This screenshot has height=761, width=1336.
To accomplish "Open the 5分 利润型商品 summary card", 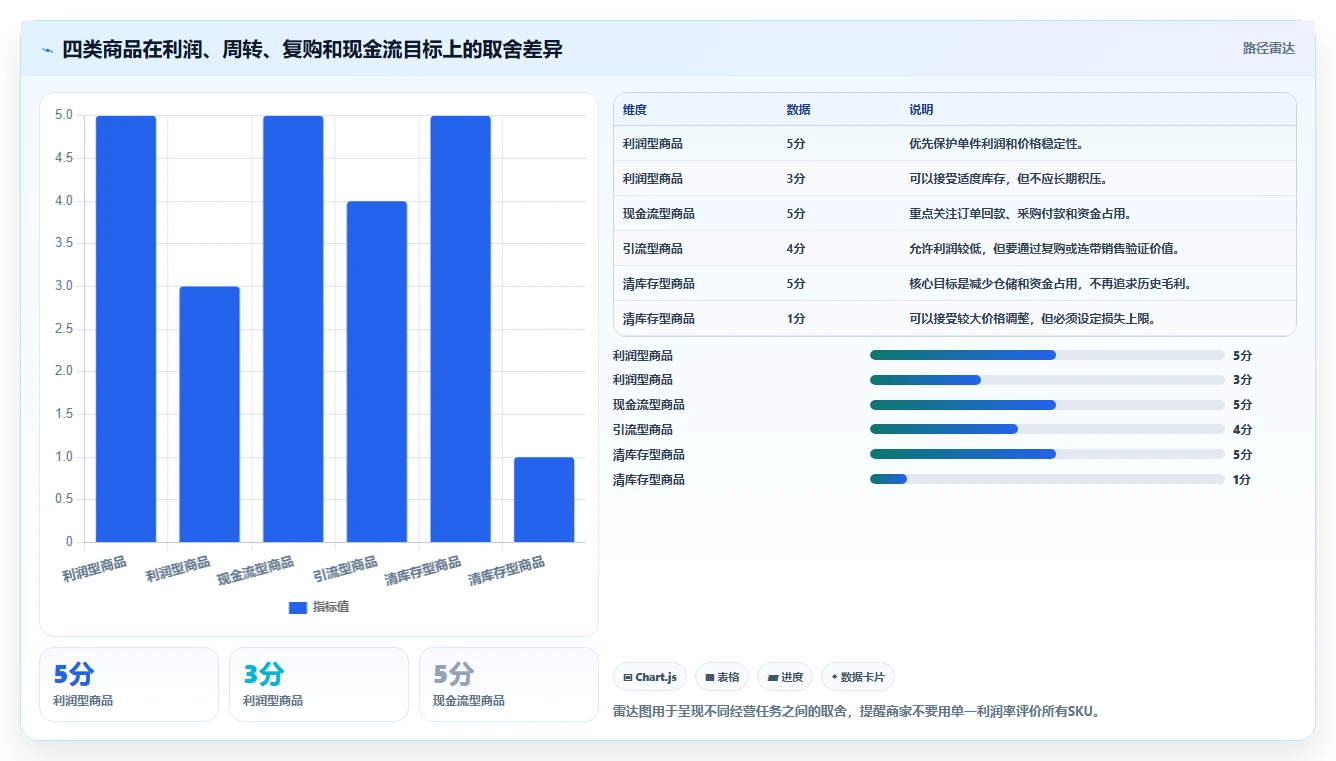I will click(x=129, y=684).
